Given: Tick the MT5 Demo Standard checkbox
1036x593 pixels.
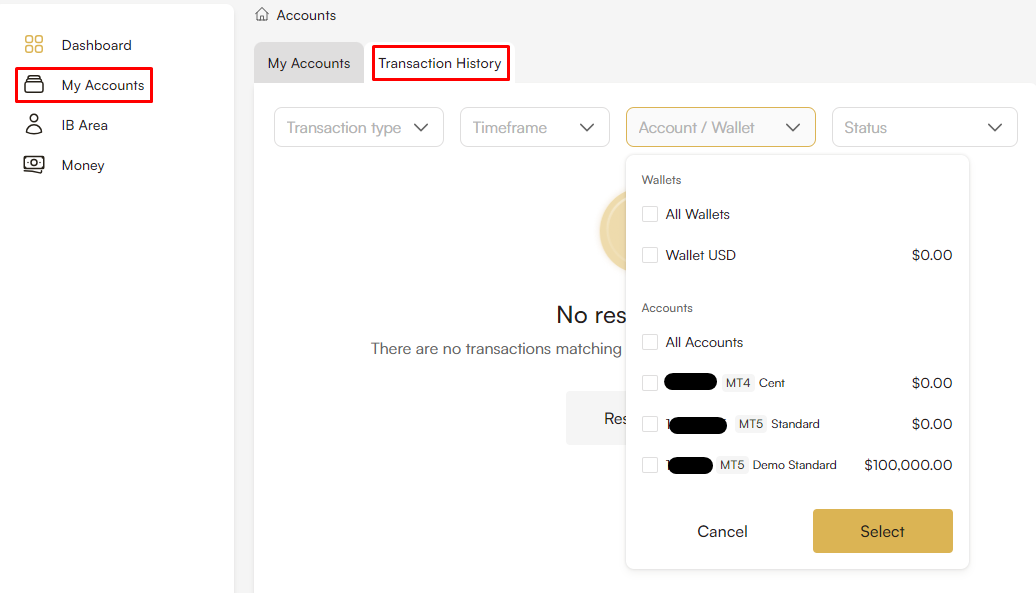Looking at the screenshot, I should pos(650,465).
